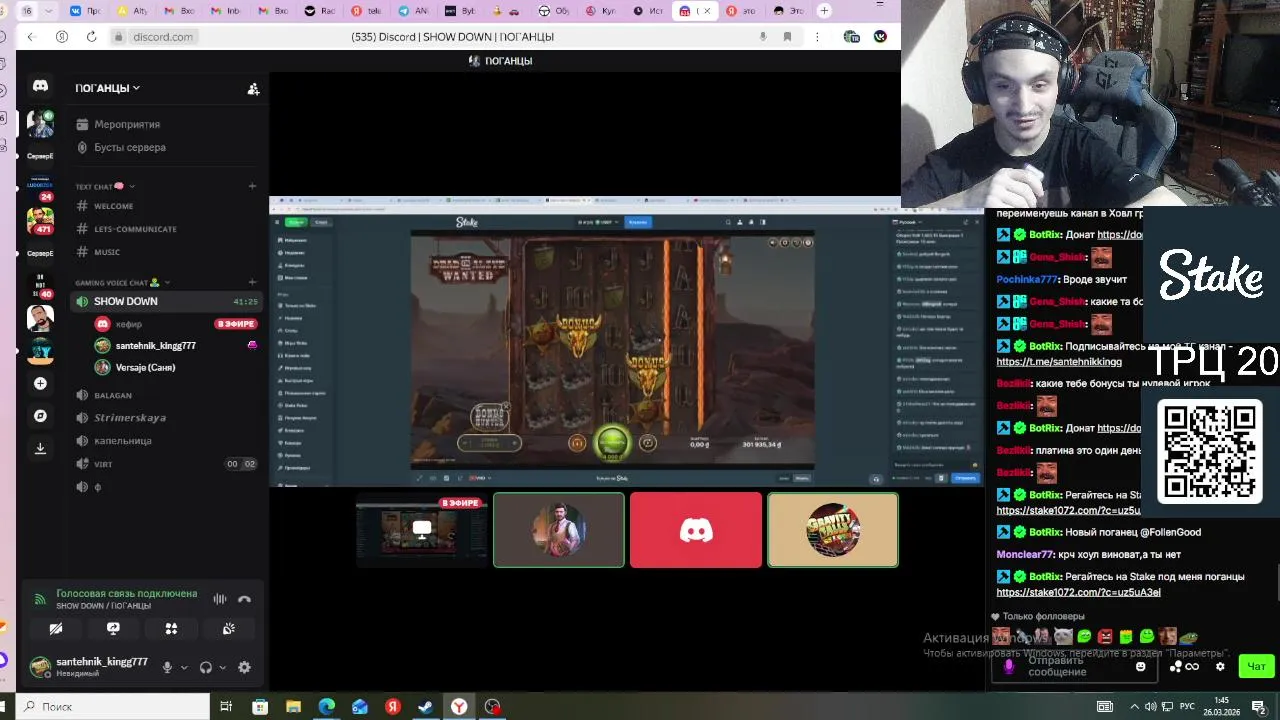Click the santehnik_kingg777 avatar in the user panel
This screenshot has width=1280, height=720.
click(x=40, y=667)
